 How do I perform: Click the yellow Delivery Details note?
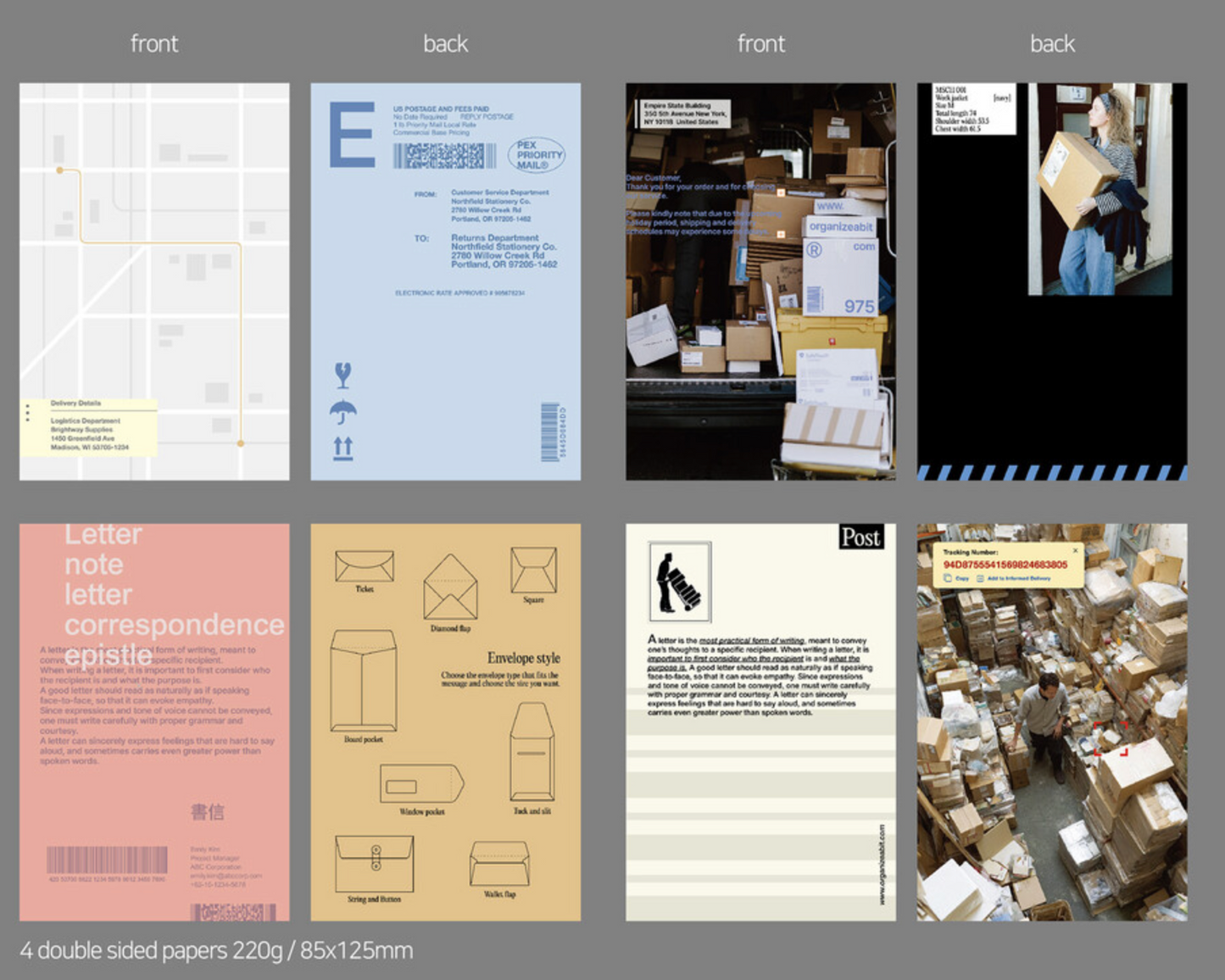[89, 427]
